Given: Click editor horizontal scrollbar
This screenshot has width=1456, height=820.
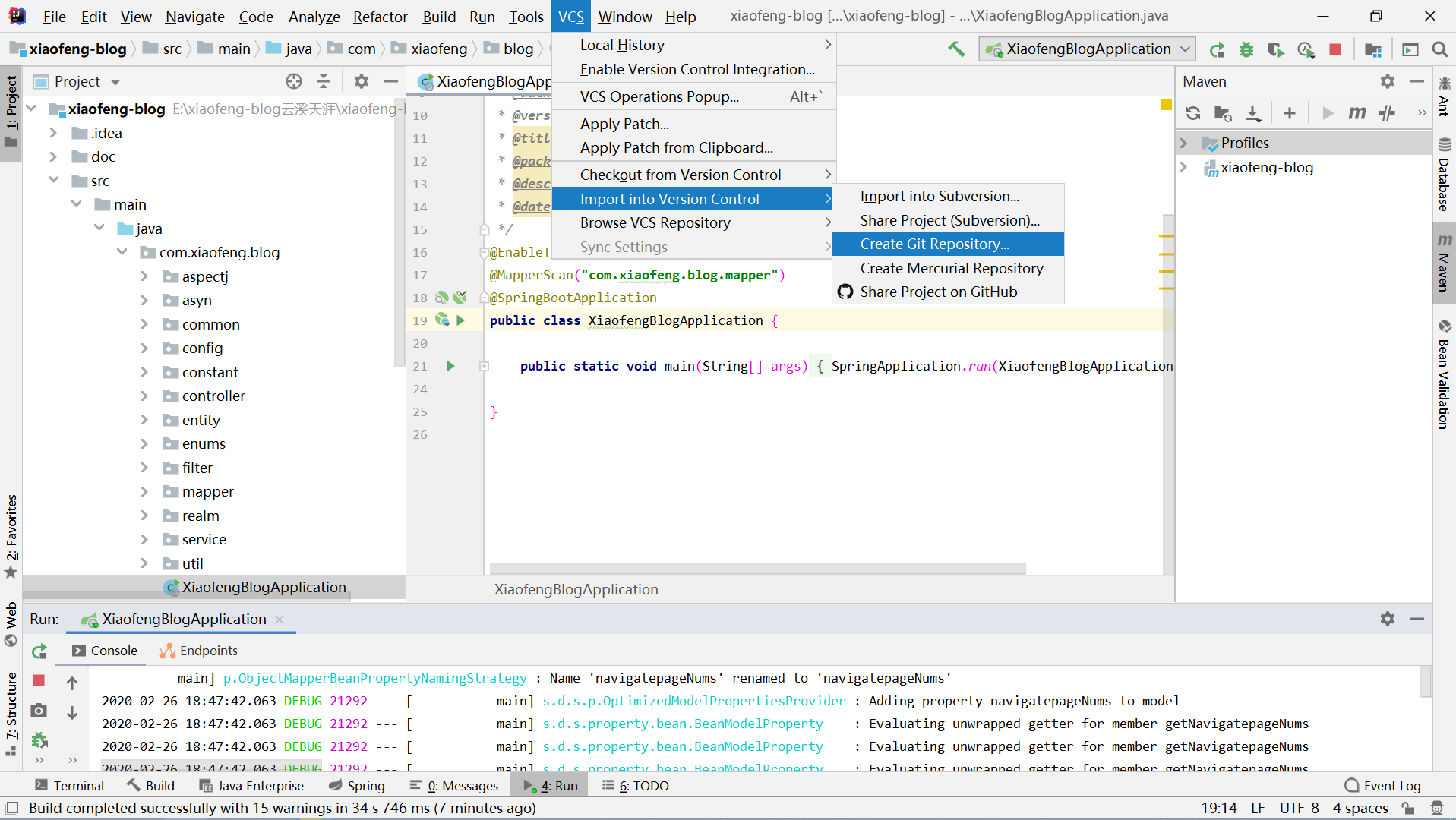Looking at the screenshot, I should click(x=757, y=569).
